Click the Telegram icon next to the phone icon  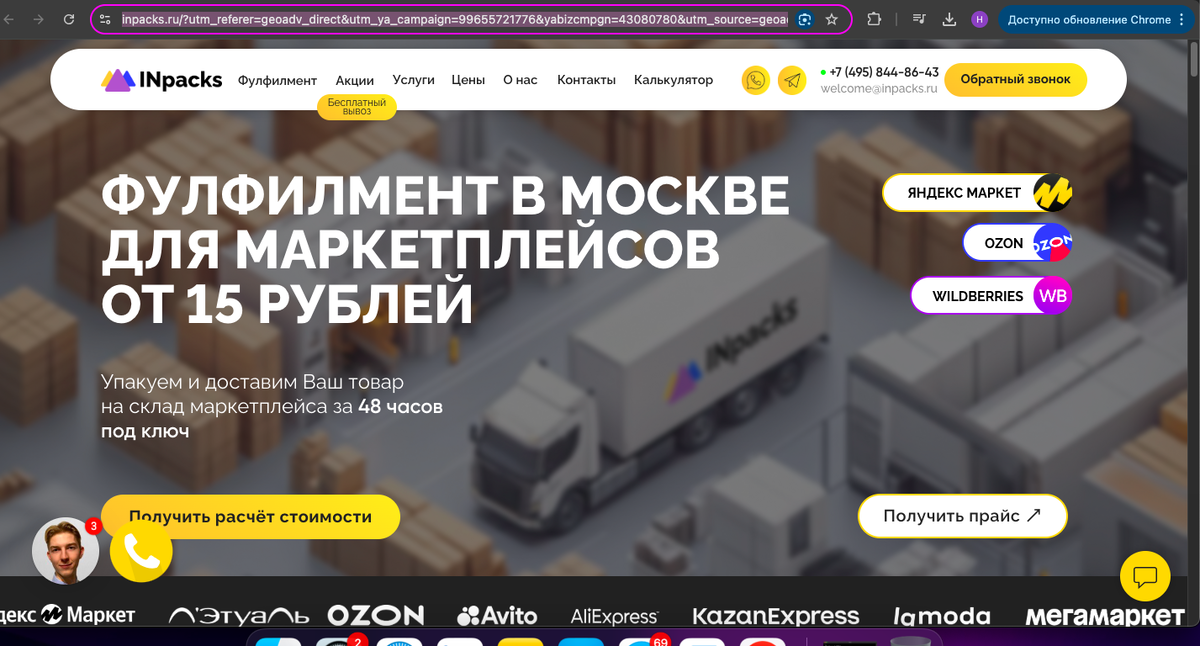coord(792,80)
